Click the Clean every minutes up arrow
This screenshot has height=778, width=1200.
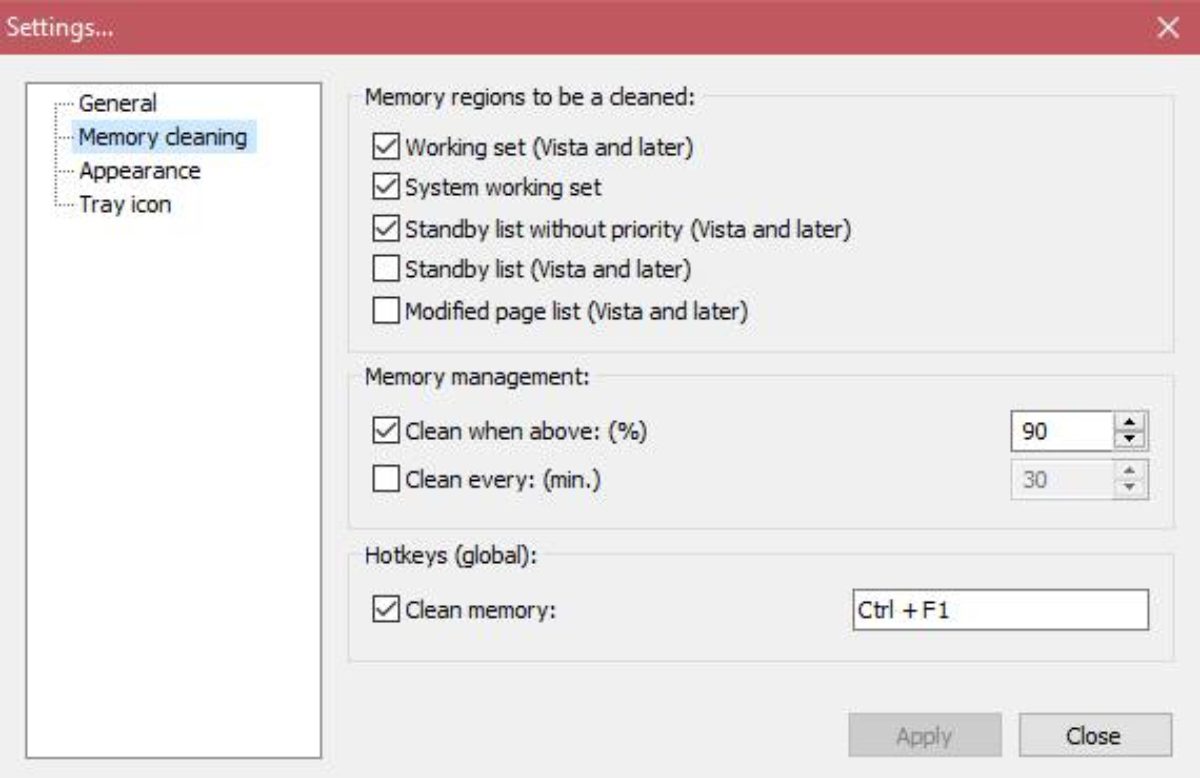(x=1131, y=472)
